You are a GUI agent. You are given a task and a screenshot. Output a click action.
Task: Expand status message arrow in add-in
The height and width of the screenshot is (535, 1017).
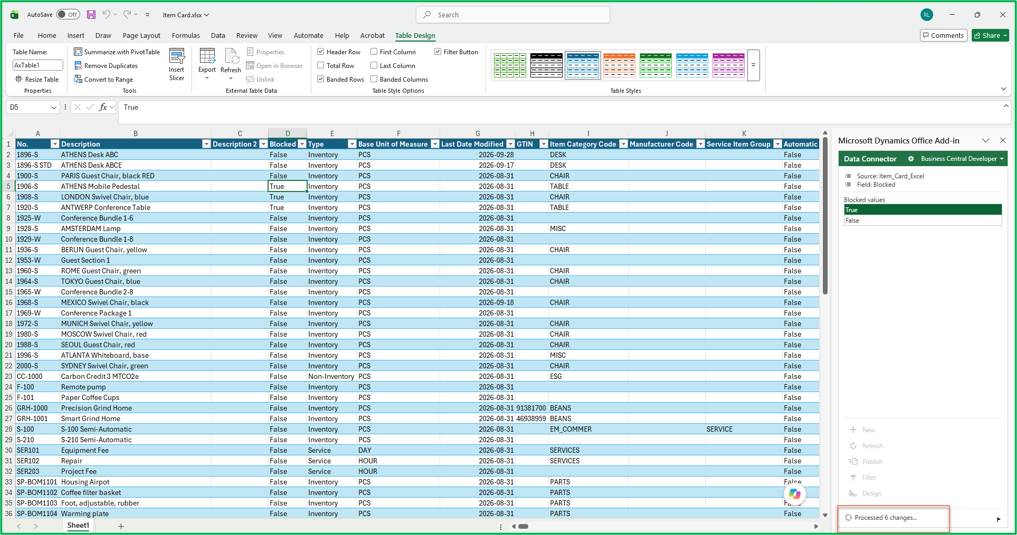(998, 519)
